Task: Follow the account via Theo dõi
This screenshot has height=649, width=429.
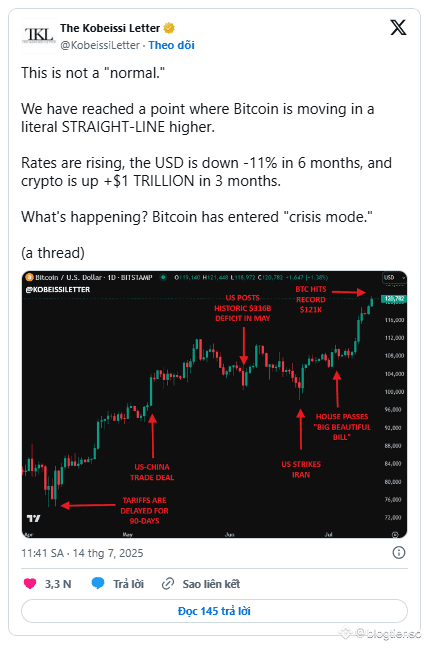Action: pos(171,45)
